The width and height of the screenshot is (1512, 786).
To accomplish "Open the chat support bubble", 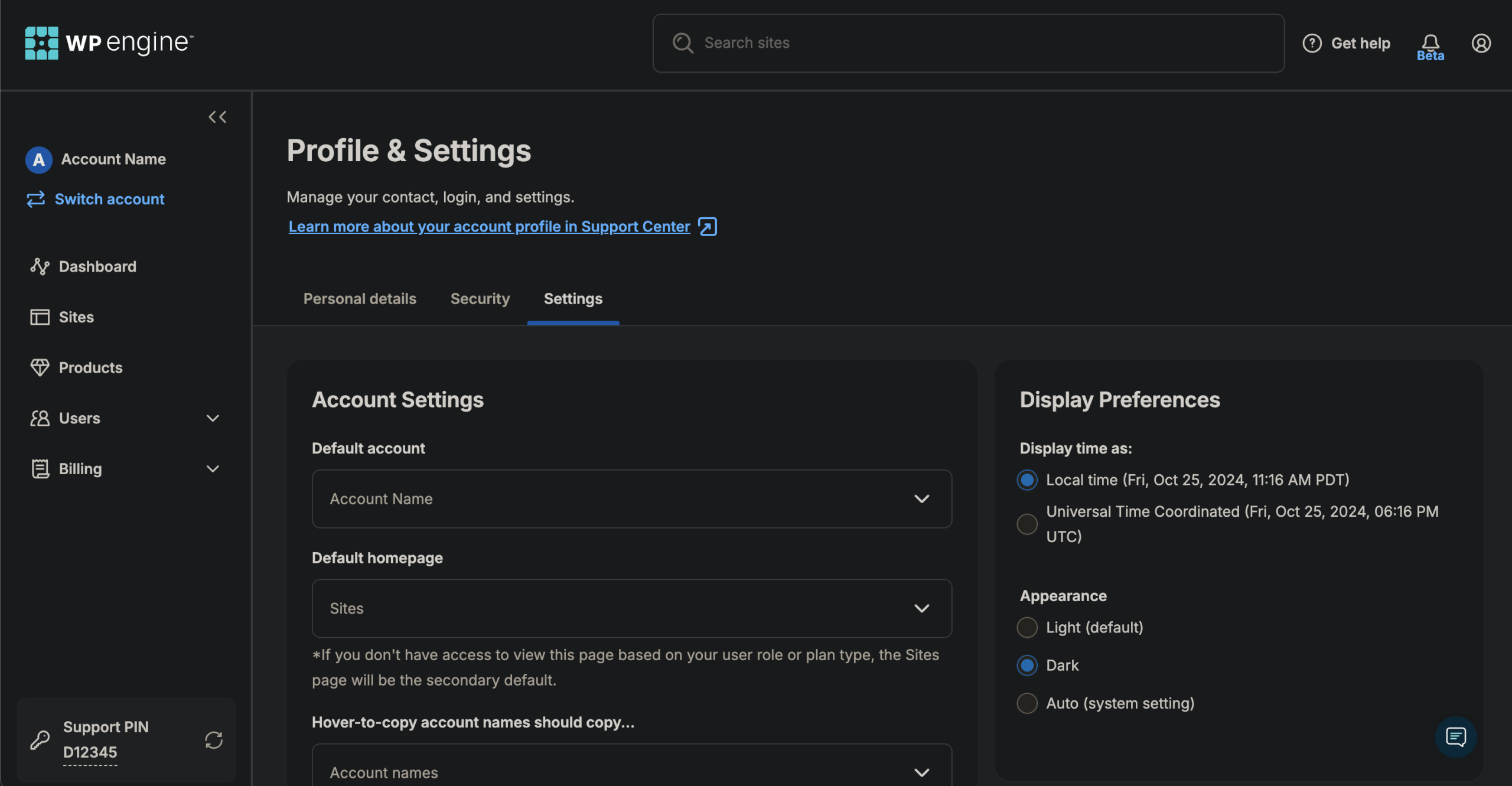I will coord(1455,737).
